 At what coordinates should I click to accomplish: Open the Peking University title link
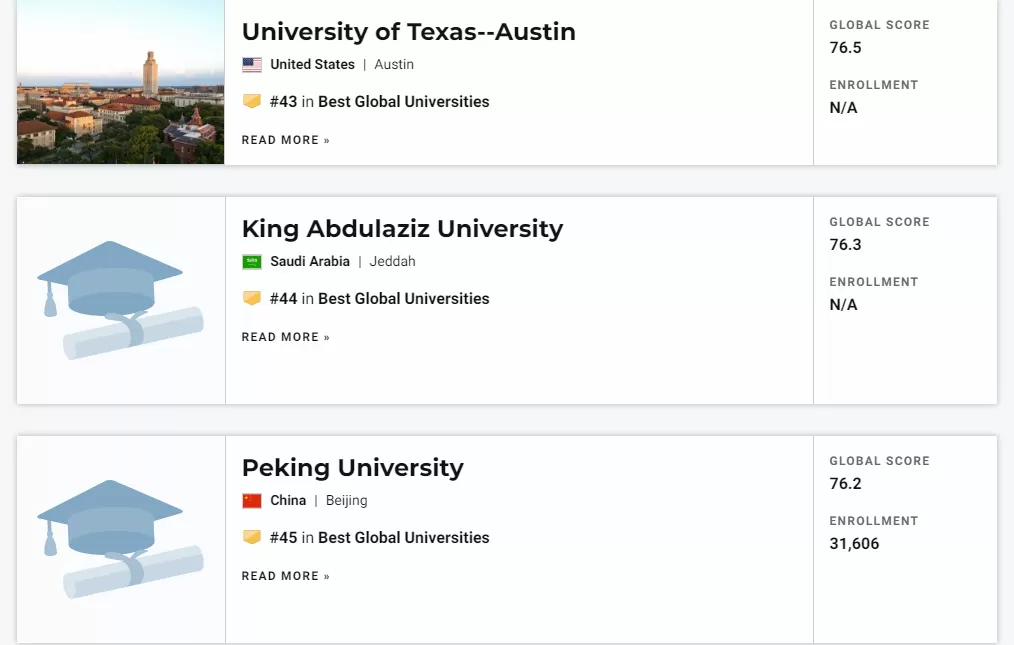pos(352,468)
